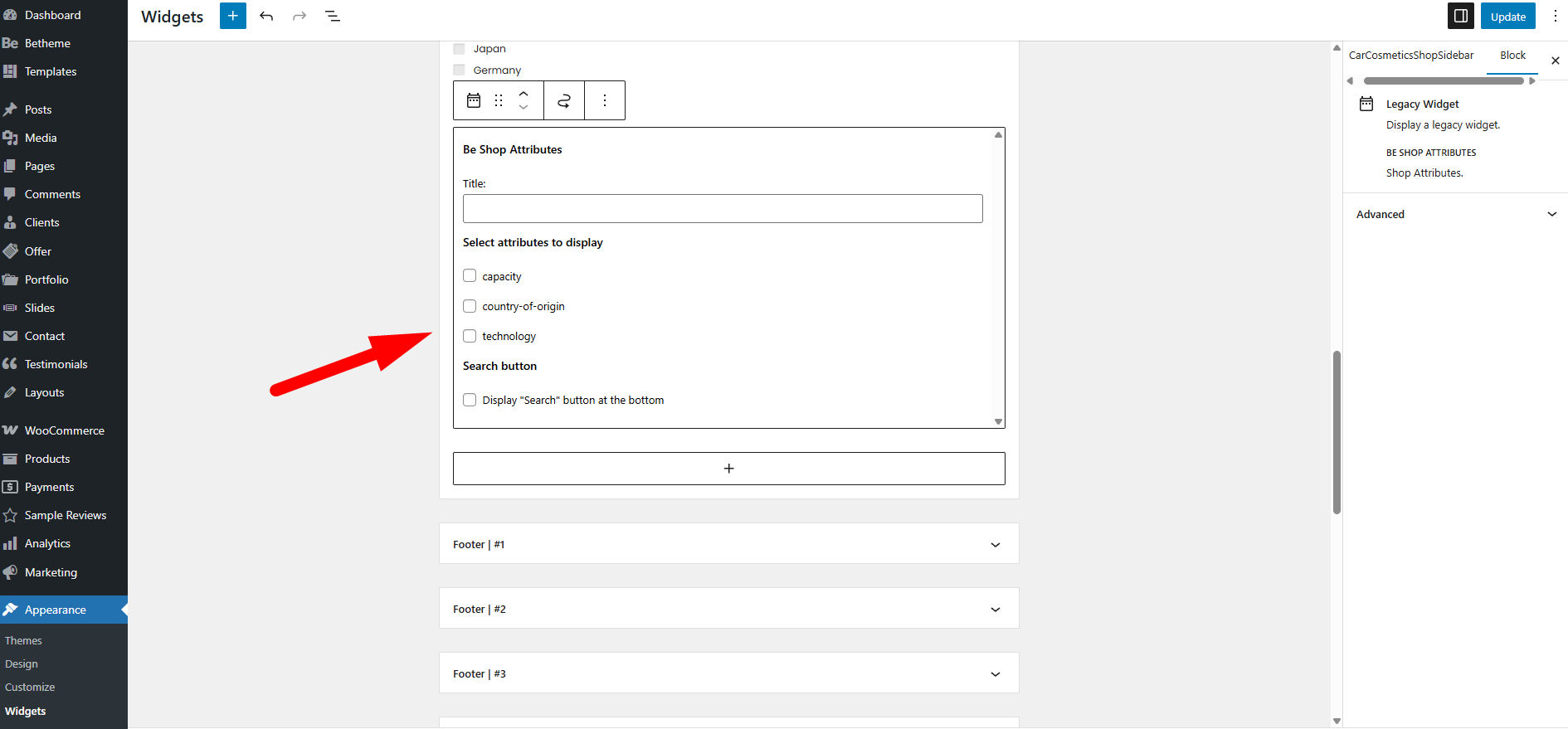Tick the technology attribute checkbox
1568x729 pixels.
[x=470, y=336]
